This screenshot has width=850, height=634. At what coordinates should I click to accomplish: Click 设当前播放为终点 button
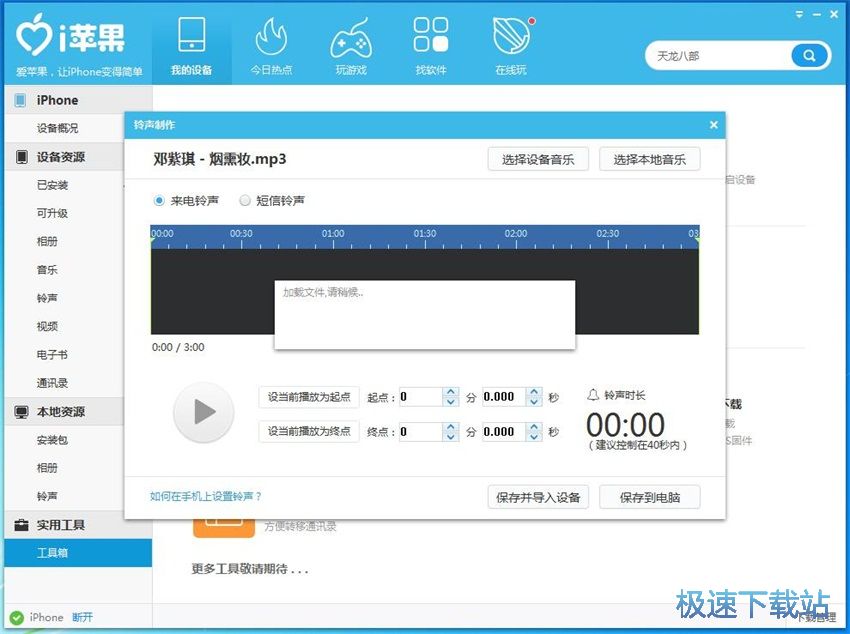(x=309, y=431)
